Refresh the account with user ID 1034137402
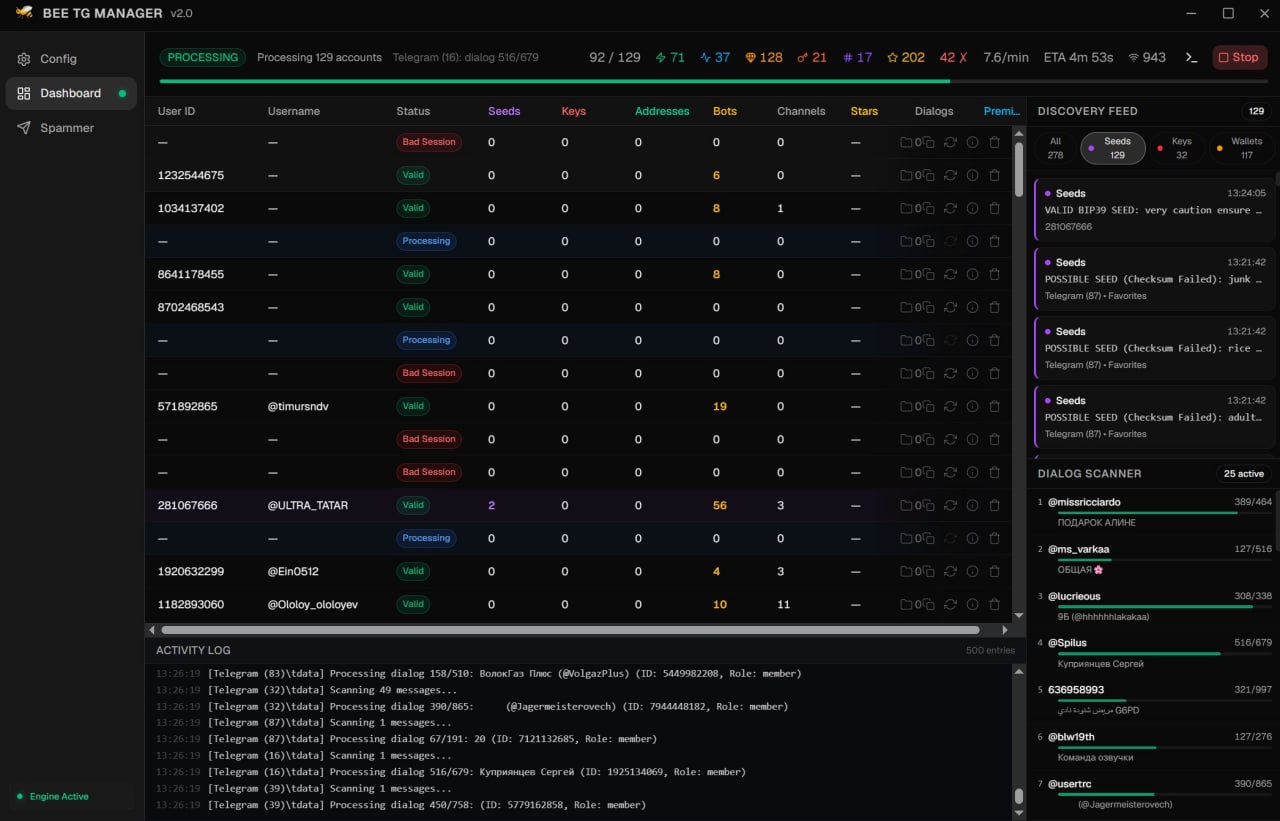This screenshot has width=1280, height=821. (950, 208)
